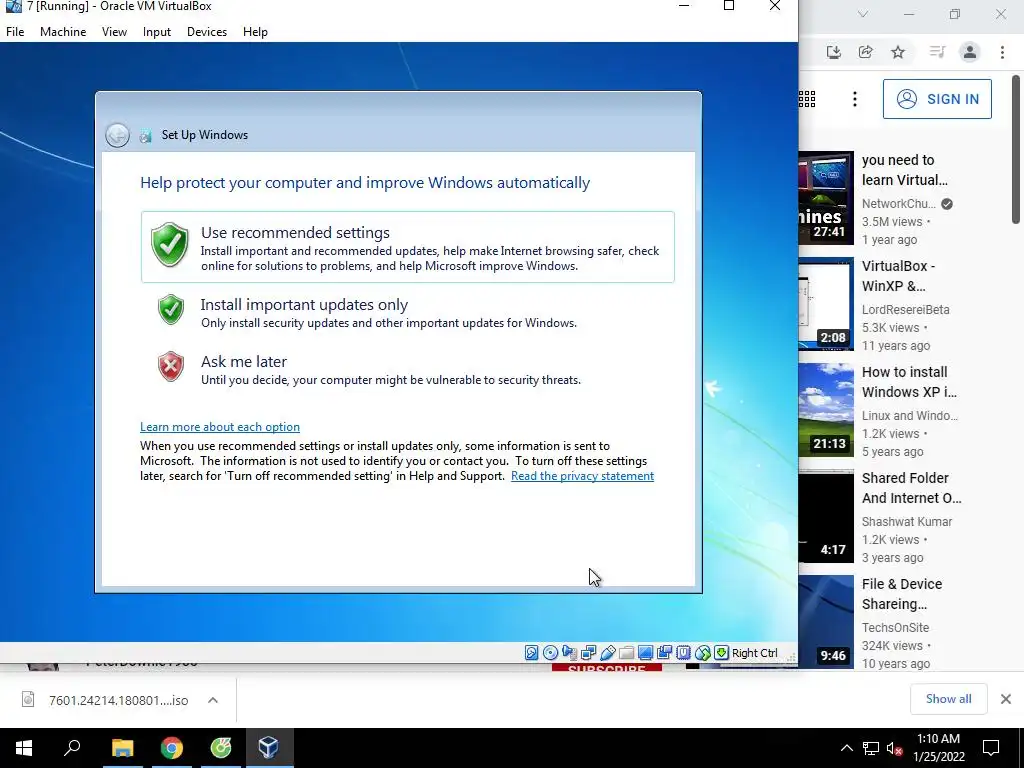Close the Chrome downloads bar
The height and width of the screenshot is (768, 1024).
1006,699
